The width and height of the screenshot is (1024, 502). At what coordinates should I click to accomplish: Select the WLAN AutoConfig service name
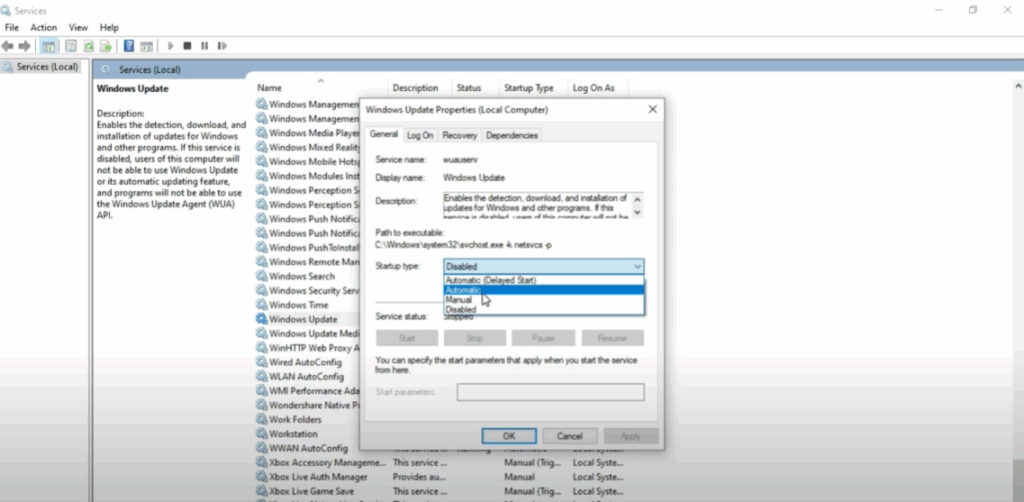(x=306, y=377)
